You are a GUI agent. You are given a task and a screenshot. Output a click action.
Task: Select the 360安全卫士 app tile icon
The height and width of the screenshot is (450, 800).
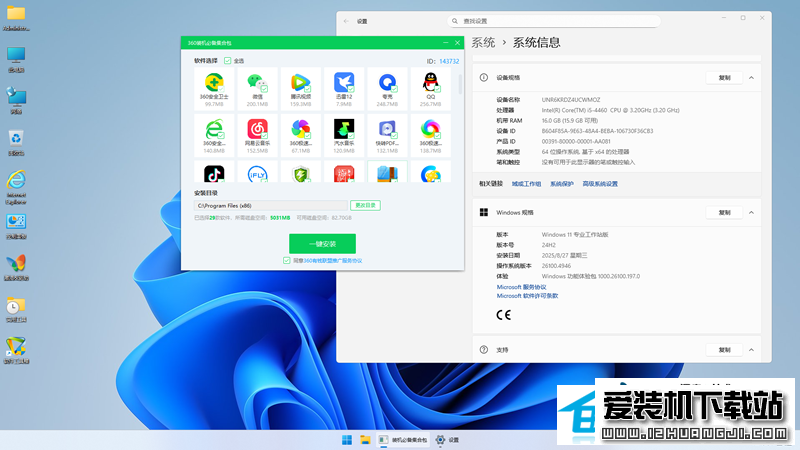[214, 82]
